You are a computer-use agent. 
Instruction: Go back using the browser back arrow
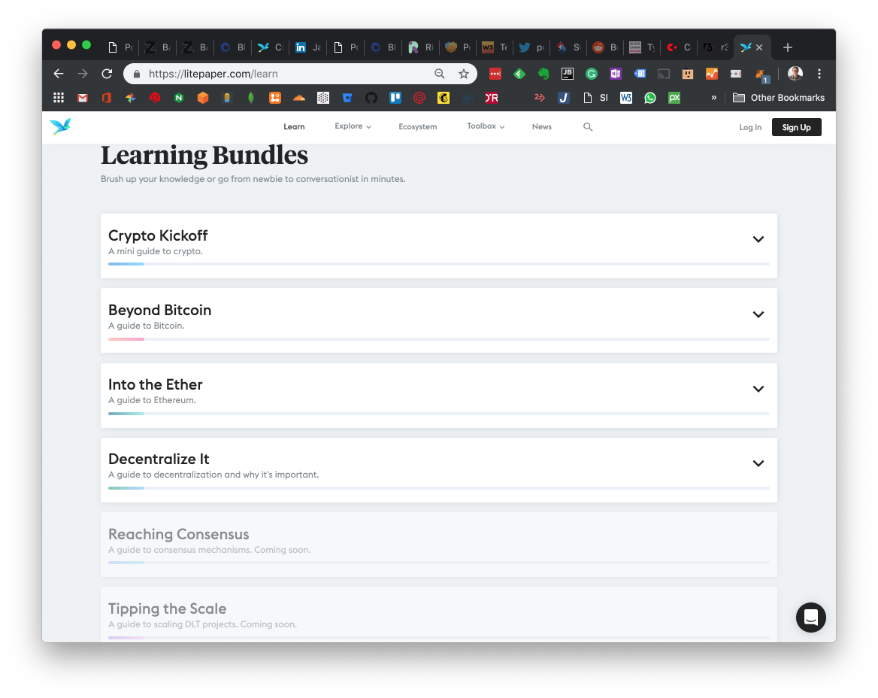coord(58,74)
